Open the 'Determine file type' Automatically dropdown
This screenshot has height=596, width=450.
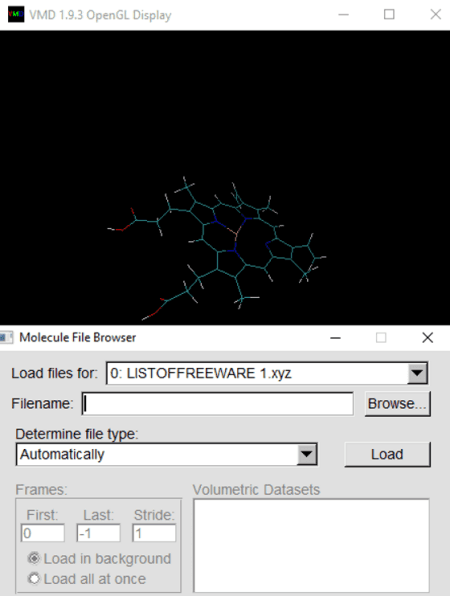click(166, 454)
